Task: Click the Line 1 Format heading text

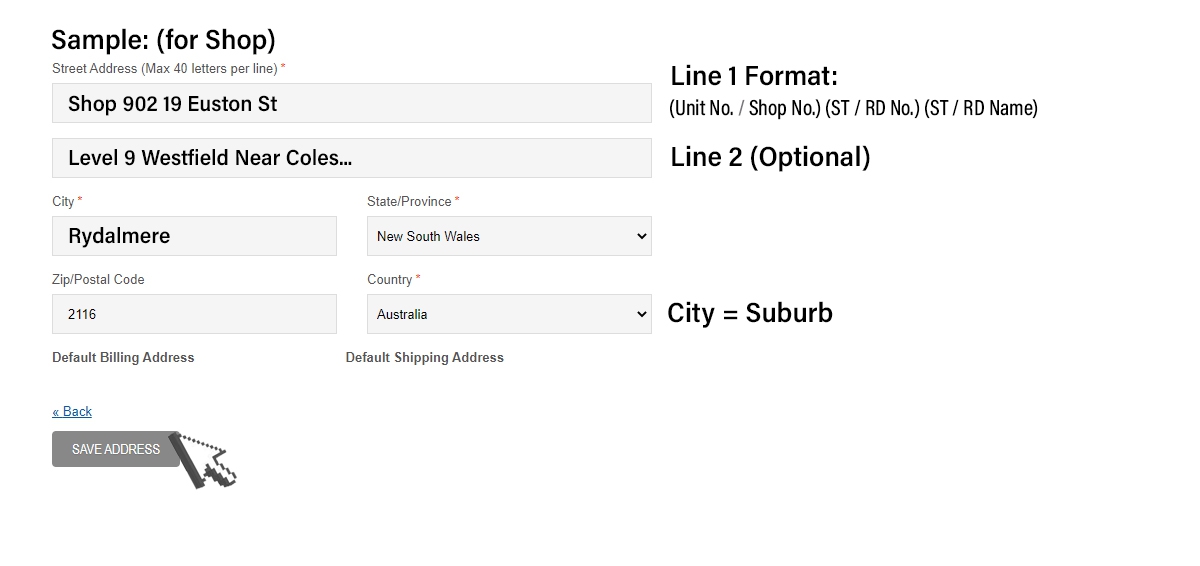Action: pyautogui.click(x=754, y=75)
